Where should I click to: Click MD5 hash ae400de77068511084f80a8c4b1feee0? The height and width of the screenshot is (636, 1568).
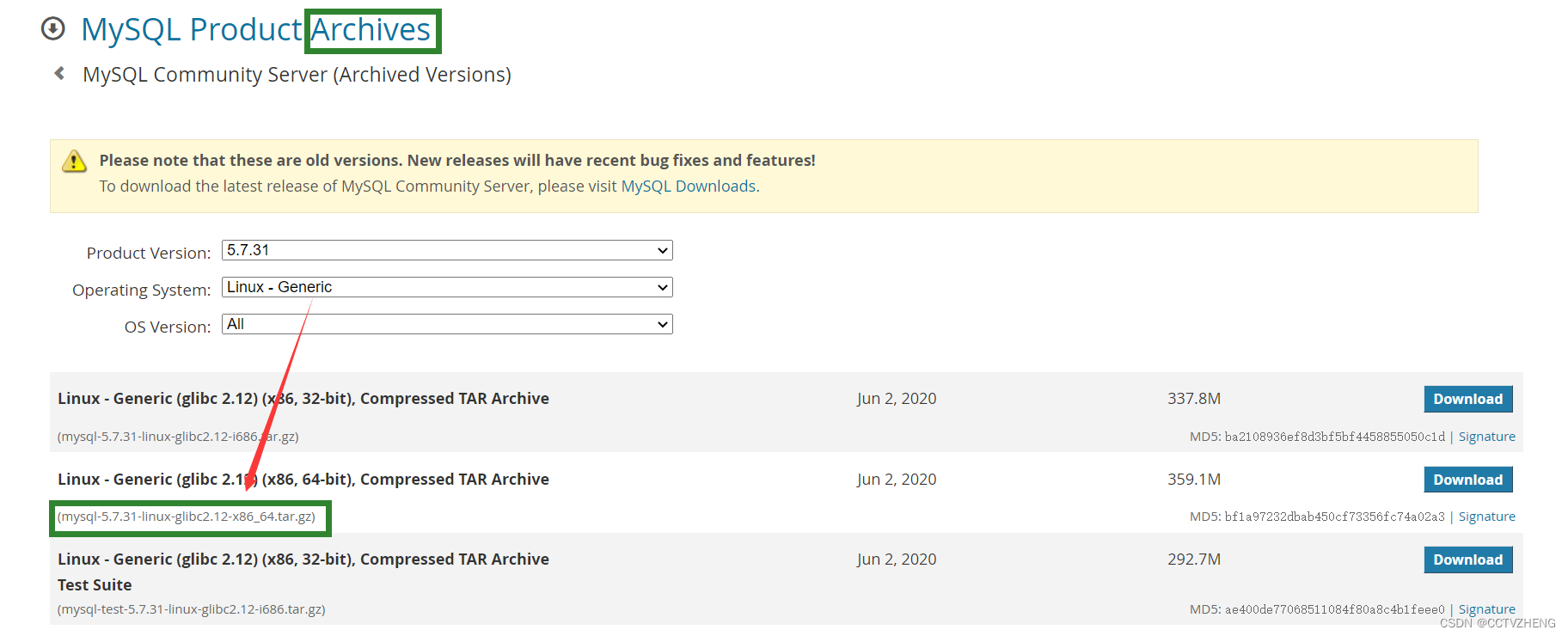coord(1335,609)
